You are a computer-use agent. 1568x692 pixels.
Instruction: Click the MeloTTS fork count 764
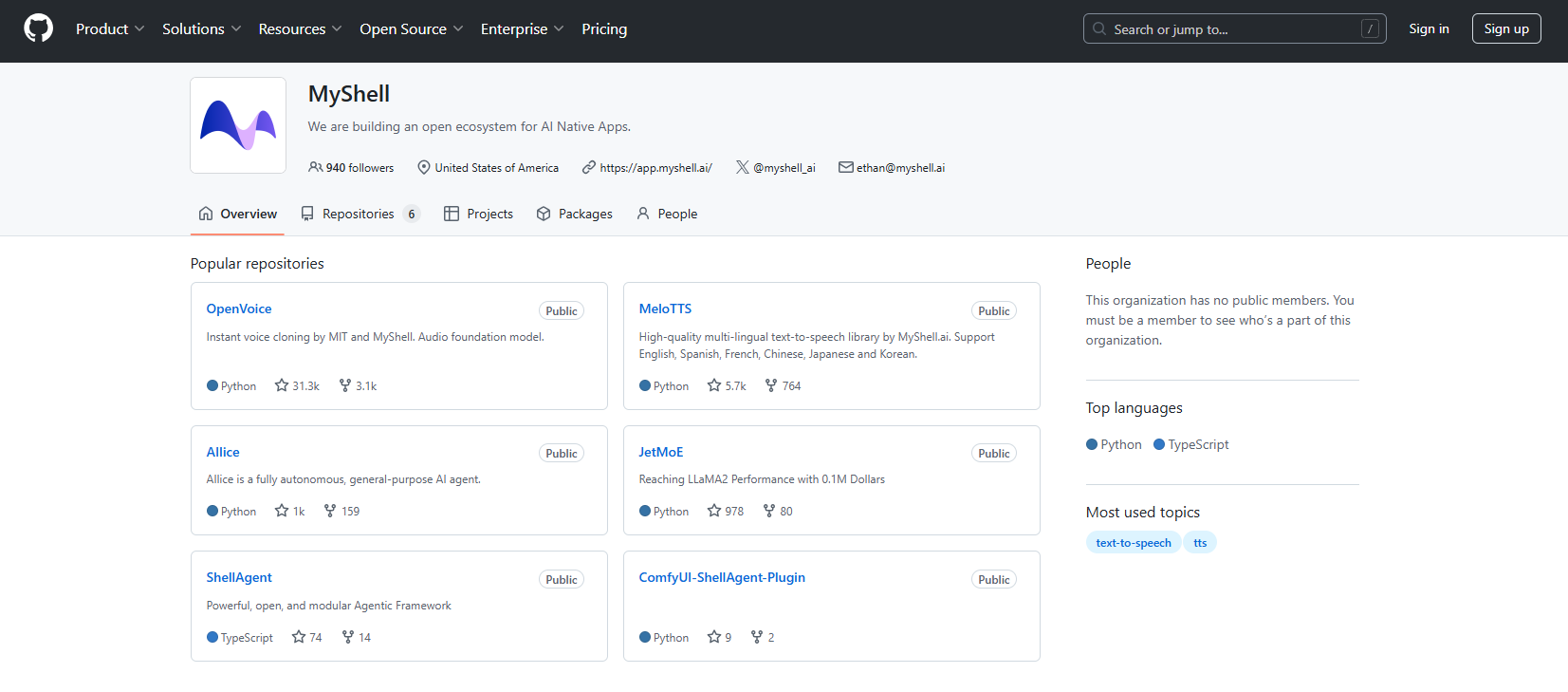tap(783, 385)
